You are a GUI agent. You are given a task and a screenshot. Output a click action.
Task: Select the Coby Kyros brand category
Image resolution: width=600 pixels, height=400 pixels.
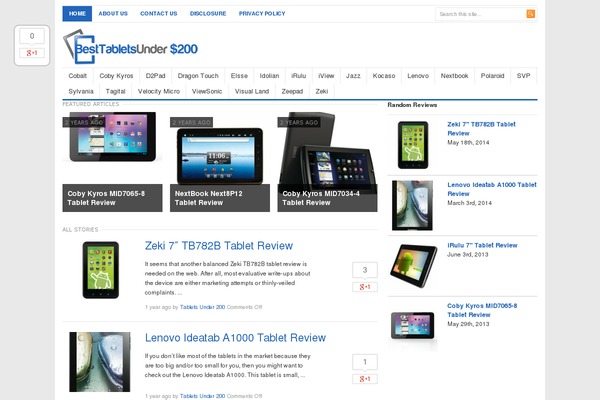coord(116,76)
